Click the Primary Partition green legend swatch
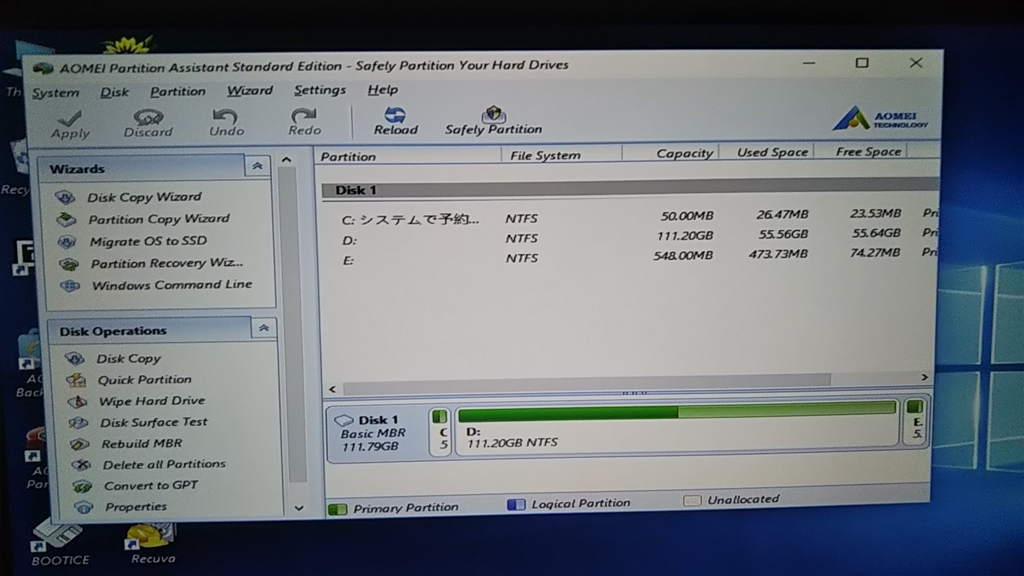The image size is (1024, 576). (x=338, y=509)
